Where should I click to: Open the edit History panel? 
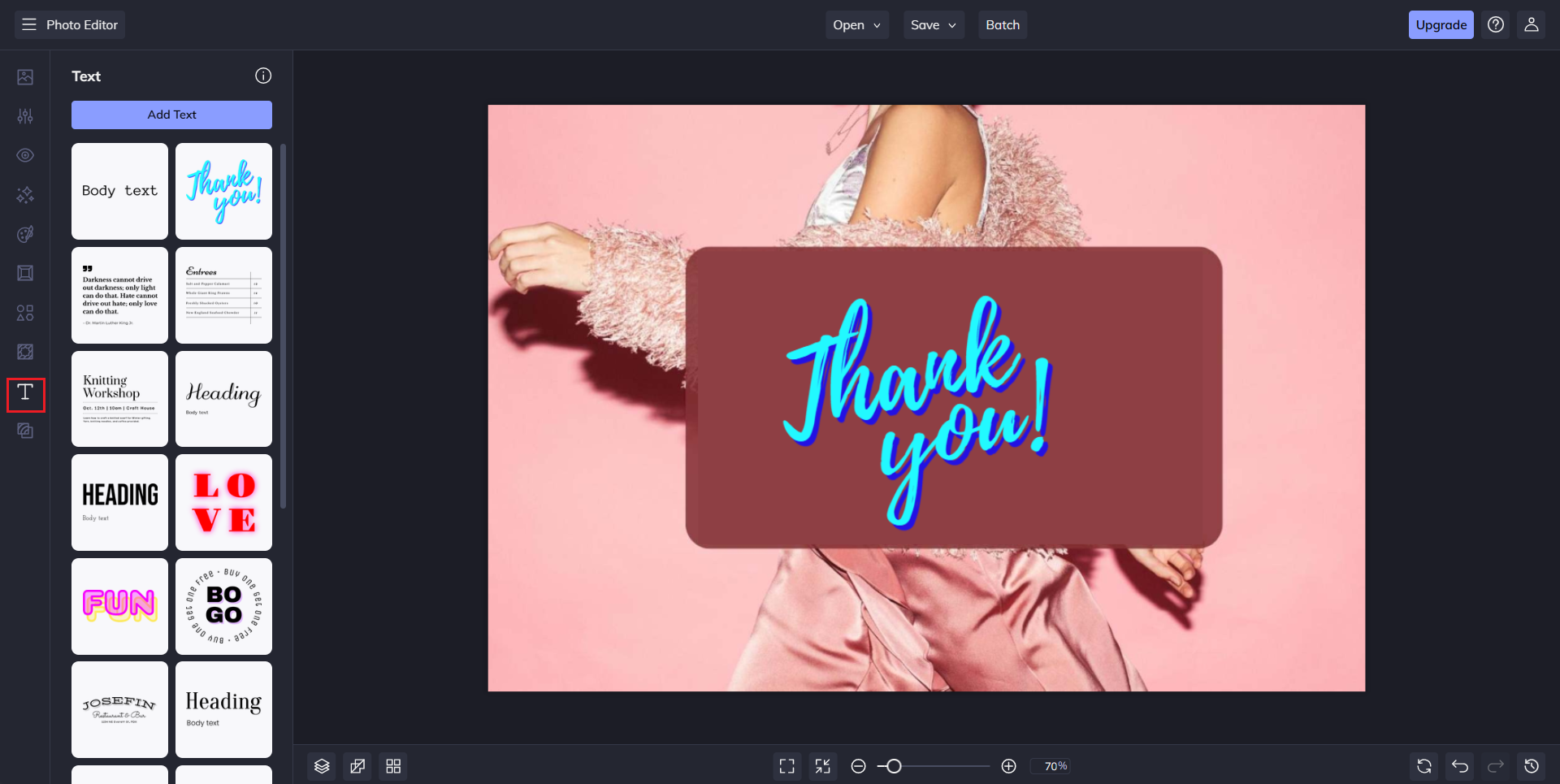(x=1532, y=765)
